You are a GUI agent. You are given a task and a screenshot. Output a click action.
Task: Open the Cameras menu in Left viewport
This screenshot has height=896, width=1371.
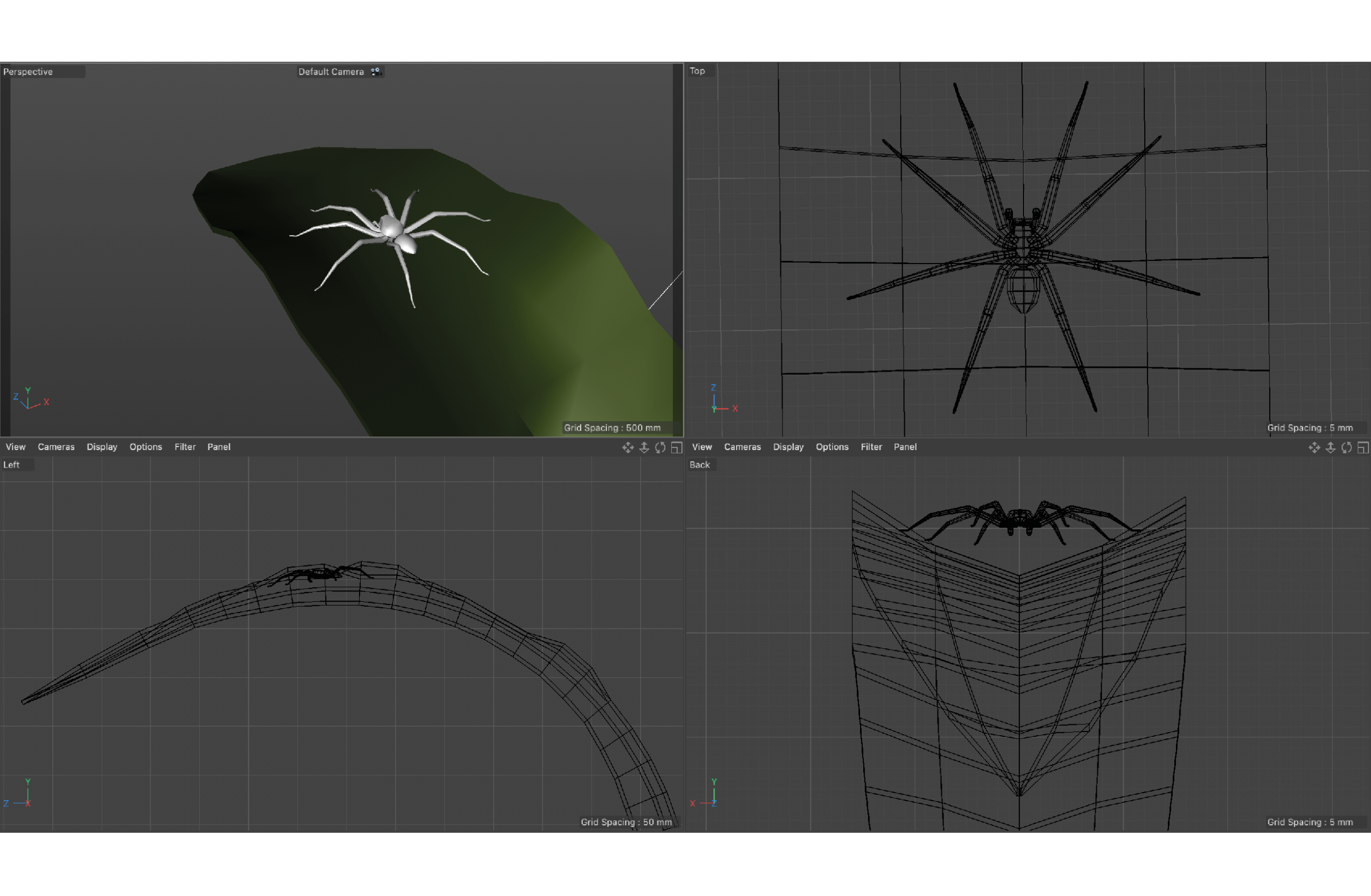tap(56, 447)
